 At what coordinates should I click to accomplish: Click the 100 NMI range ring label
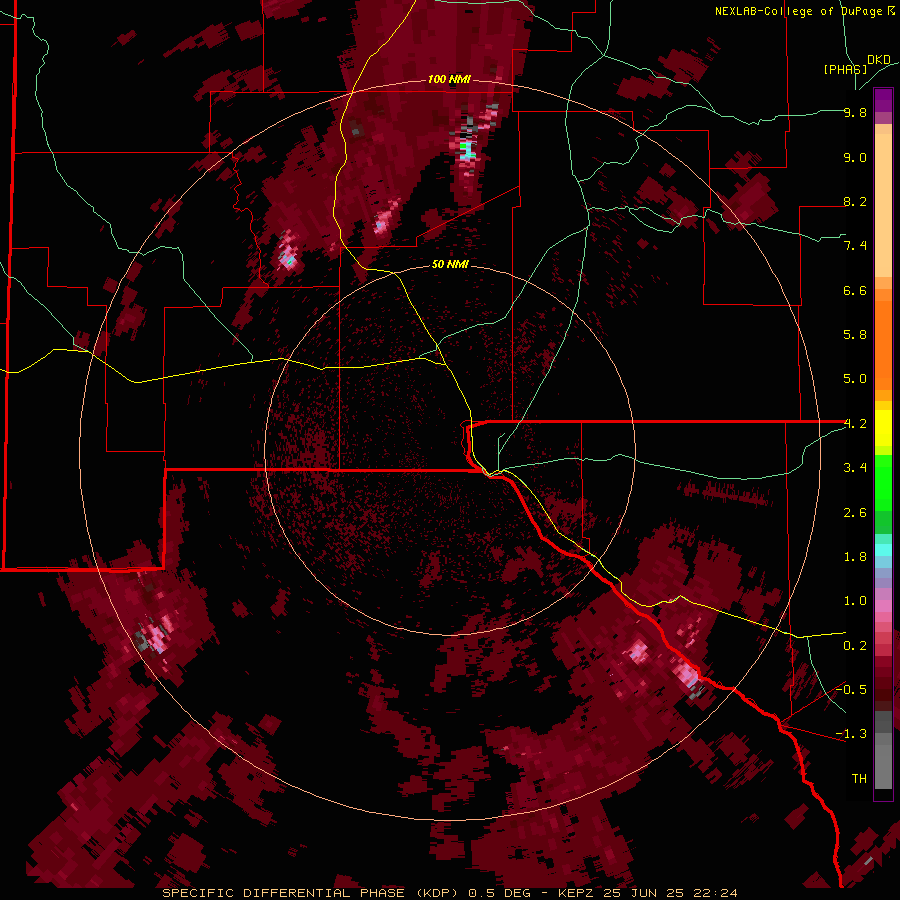click(449, 79)
